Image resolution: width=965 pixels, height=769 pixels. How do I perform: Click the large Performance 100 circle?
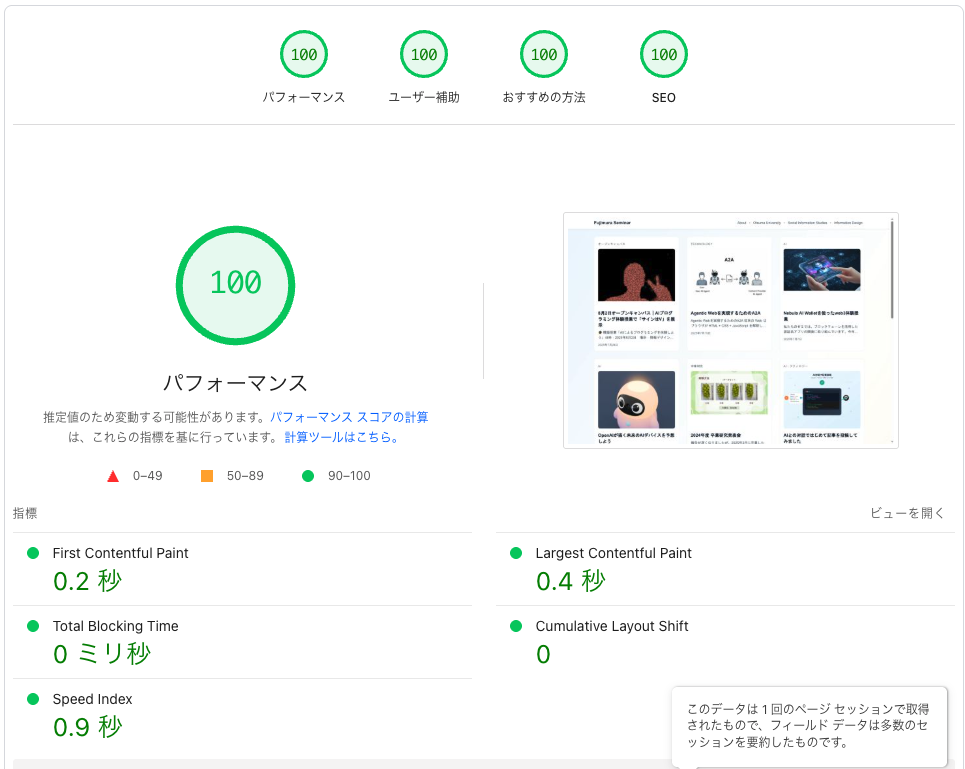point(235,285)
